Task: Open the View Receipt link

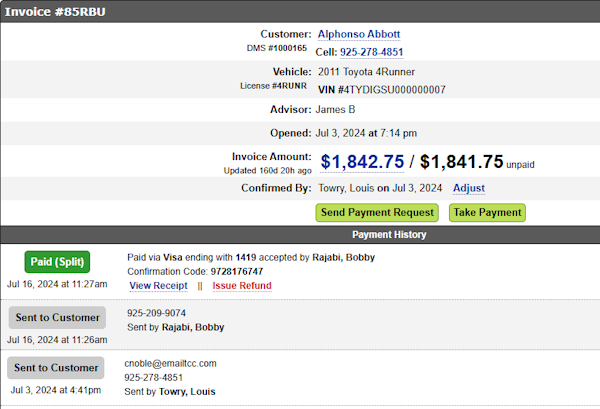Action: pyautogui.click(x=158, y=286)
